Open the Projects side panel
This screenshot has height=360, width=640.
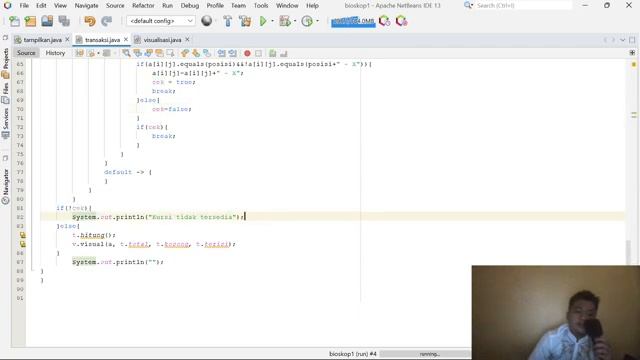point(5,63)
